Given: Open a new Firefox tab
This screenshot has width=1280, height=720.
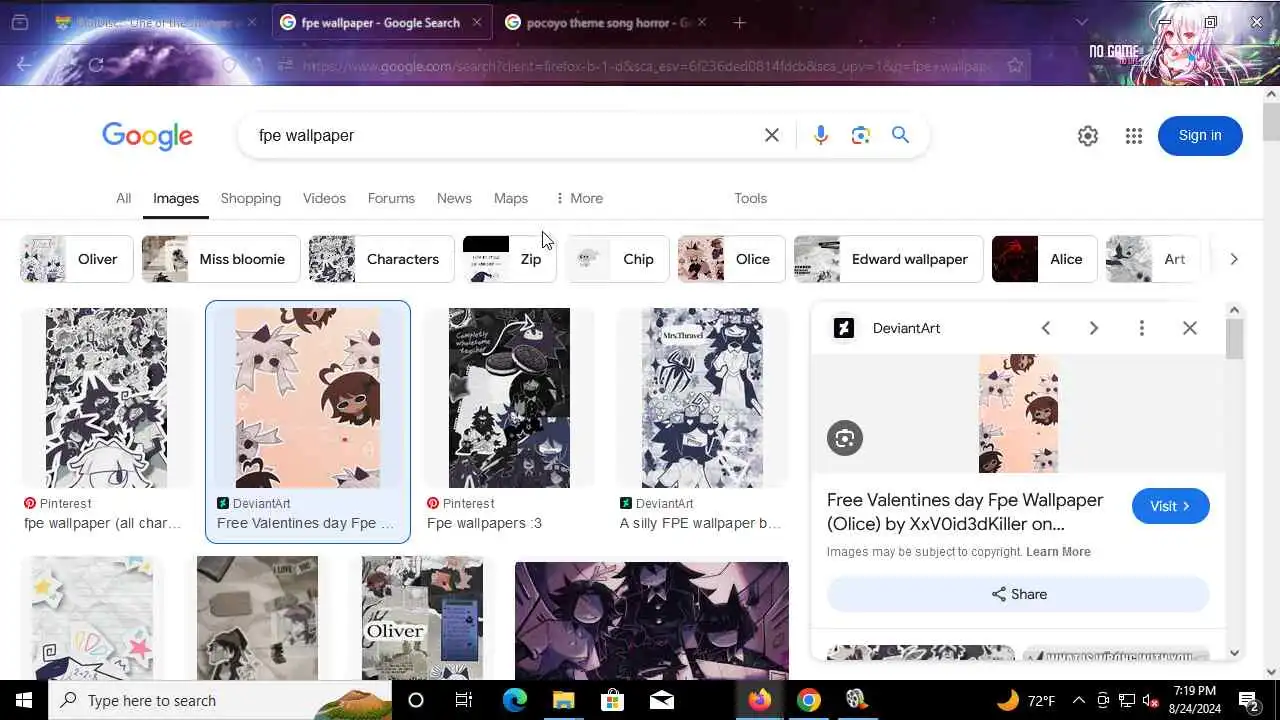Looking at the screenshot, I should [x=739, y=22].
